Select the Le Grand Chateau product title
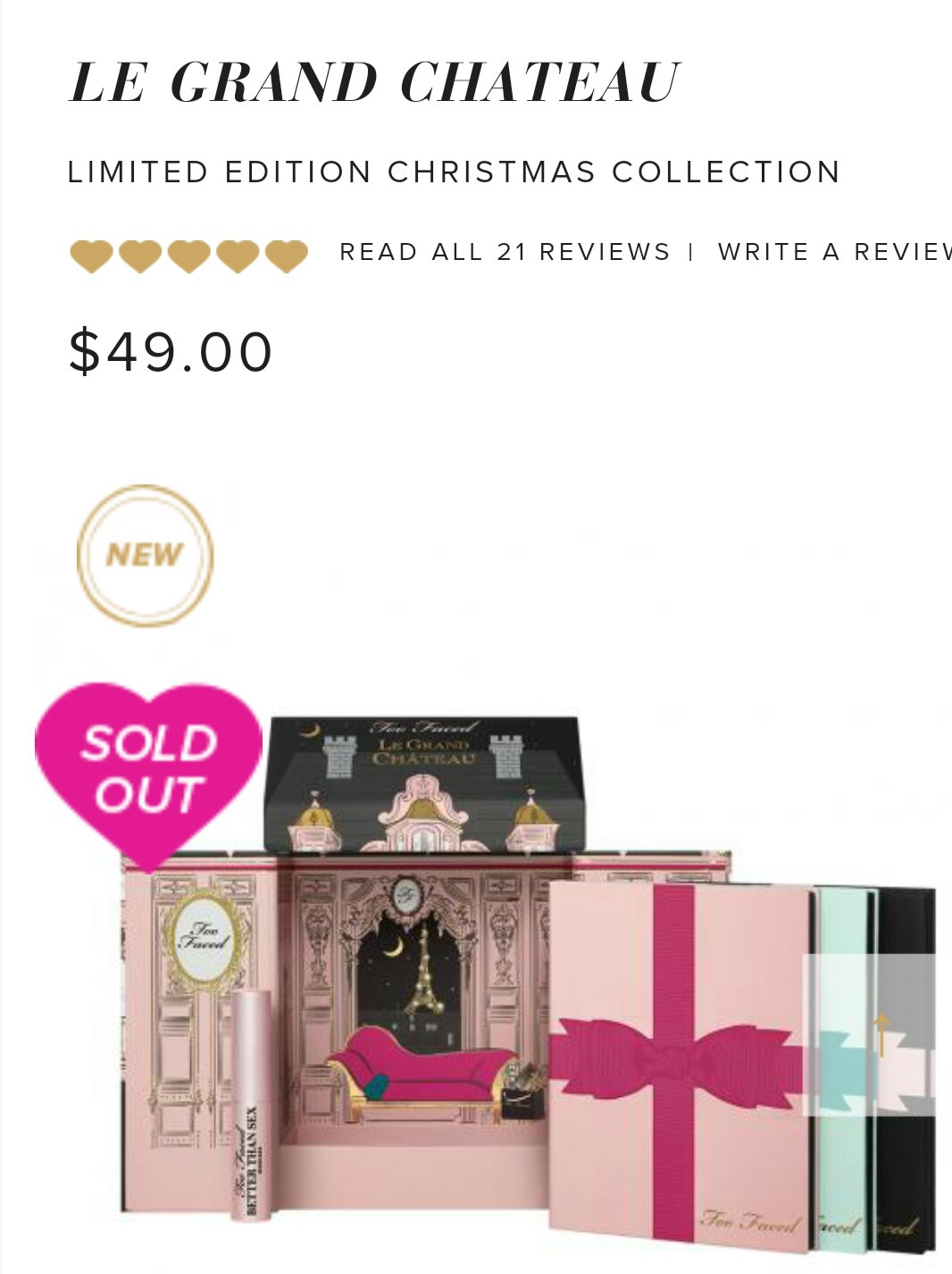 [x=375, y=82]
